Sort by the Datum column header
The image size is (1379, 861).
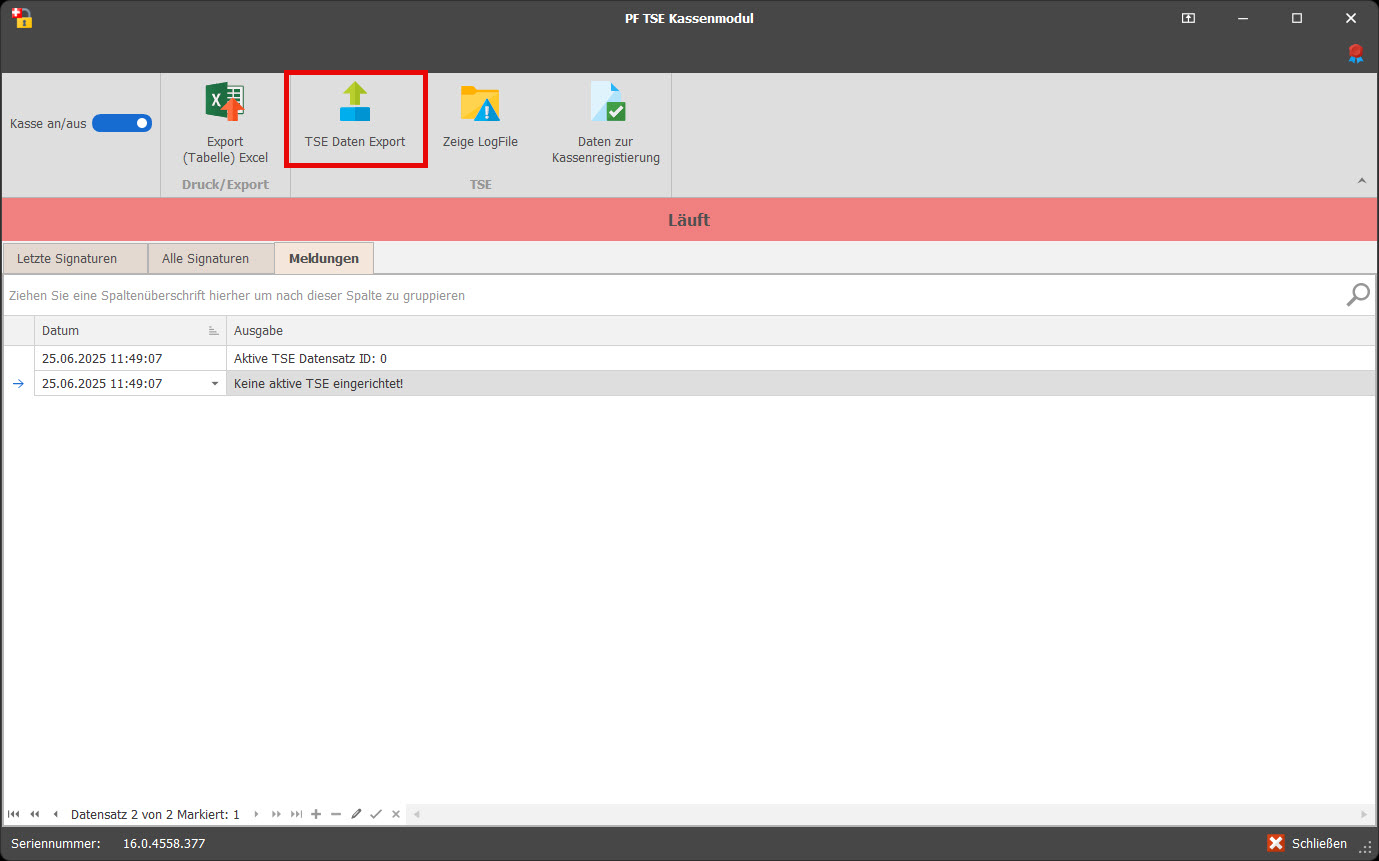point(120,331)
